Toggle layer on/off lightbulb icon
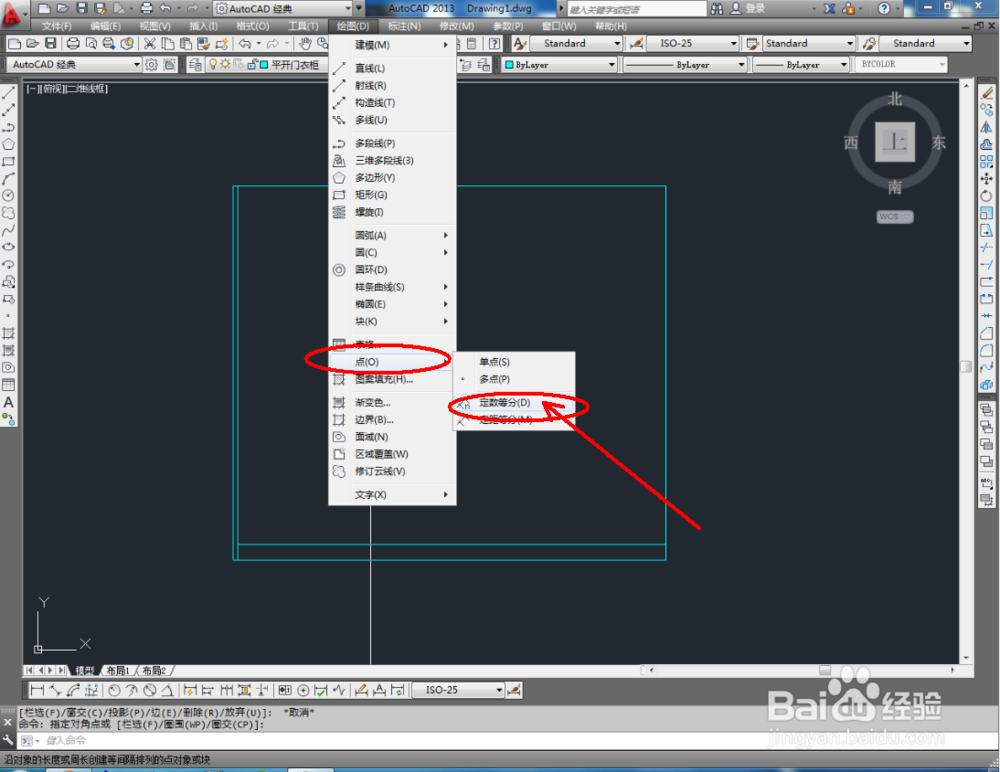The height and width of the screenshot is (772, 1000). pyautogui.click(x=214, y=64)
